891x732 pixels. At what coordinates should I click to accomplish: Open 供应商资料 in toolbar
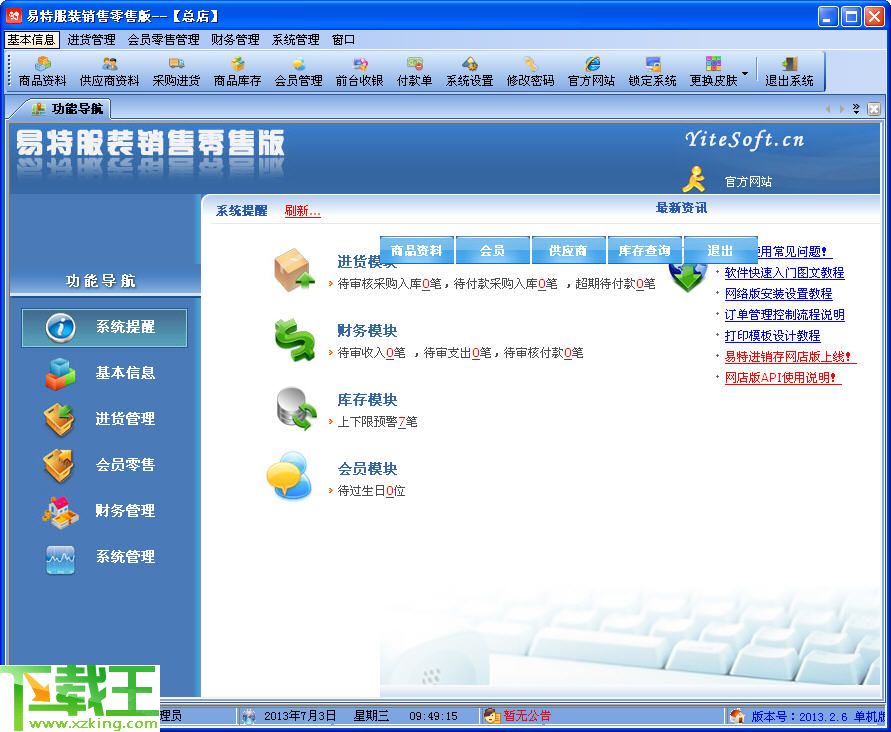coord(109,72)
